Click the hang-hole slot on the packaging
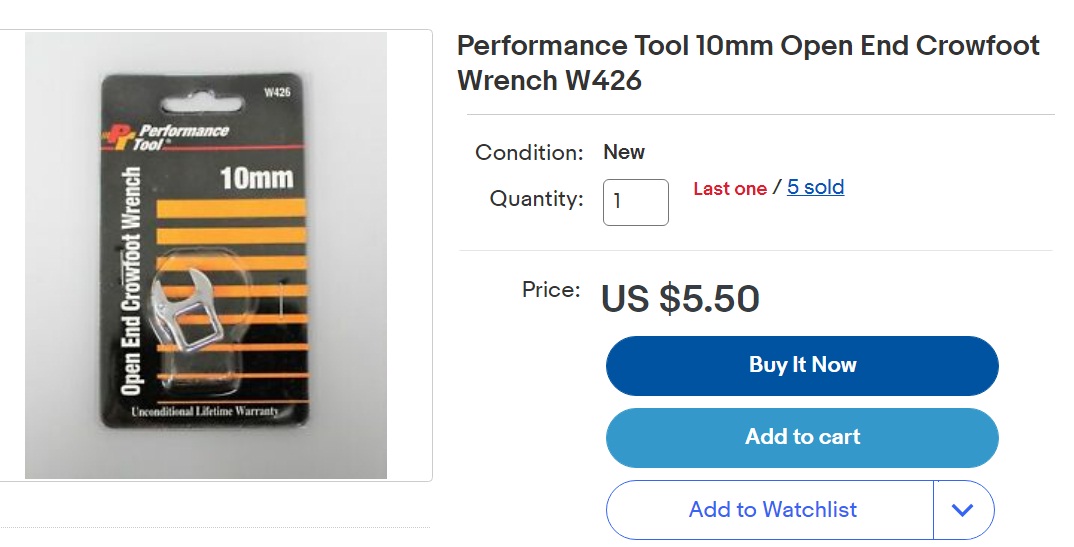Screen dimensions: 1074x547 click(206, 101)
